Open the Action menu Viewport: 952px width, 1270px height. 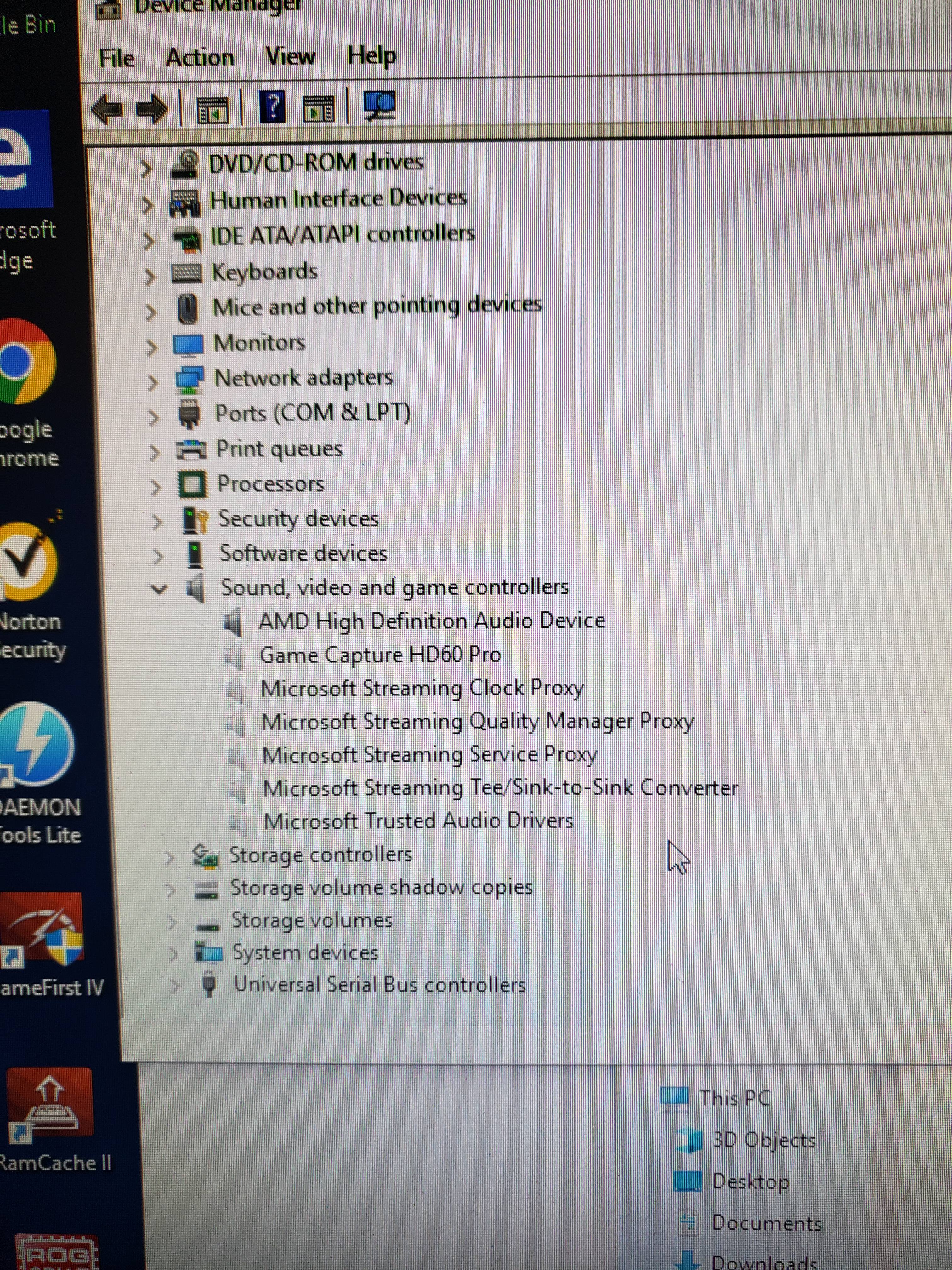[200, 57]
